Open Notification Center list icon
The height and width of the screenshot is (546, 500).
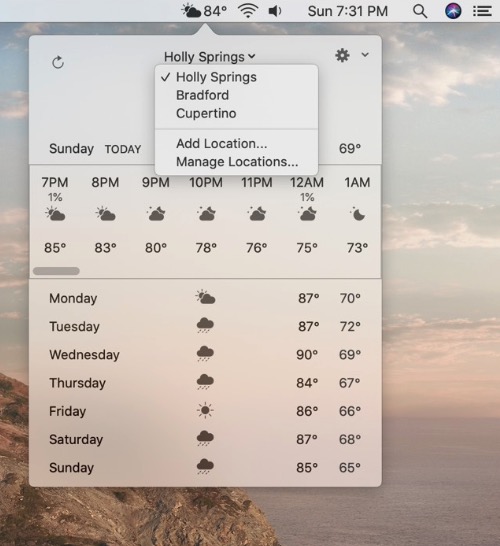(x=482, y=11)
